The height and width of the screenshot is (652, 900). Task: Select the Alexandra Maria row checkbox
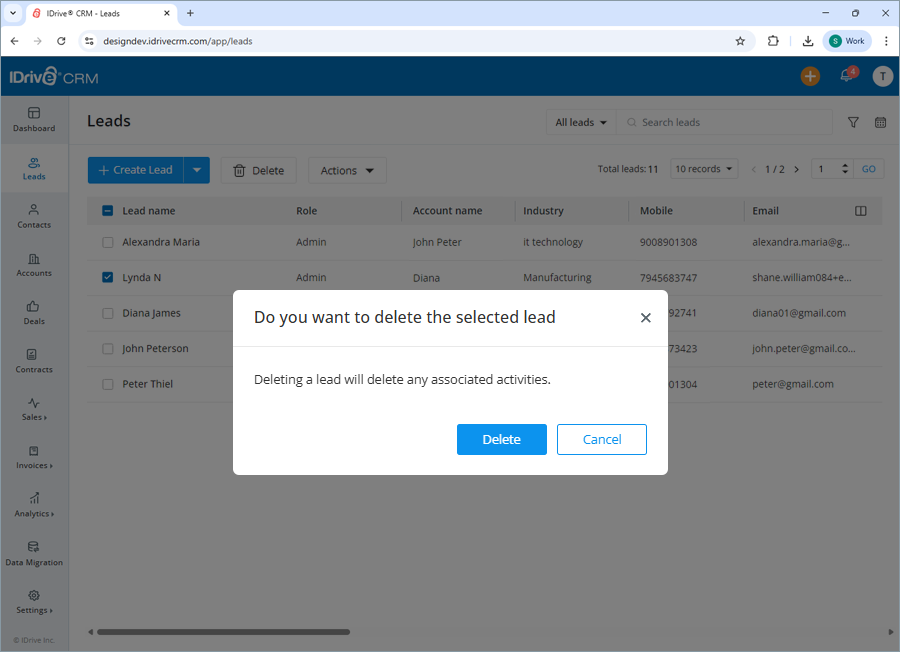pos(107,242)
